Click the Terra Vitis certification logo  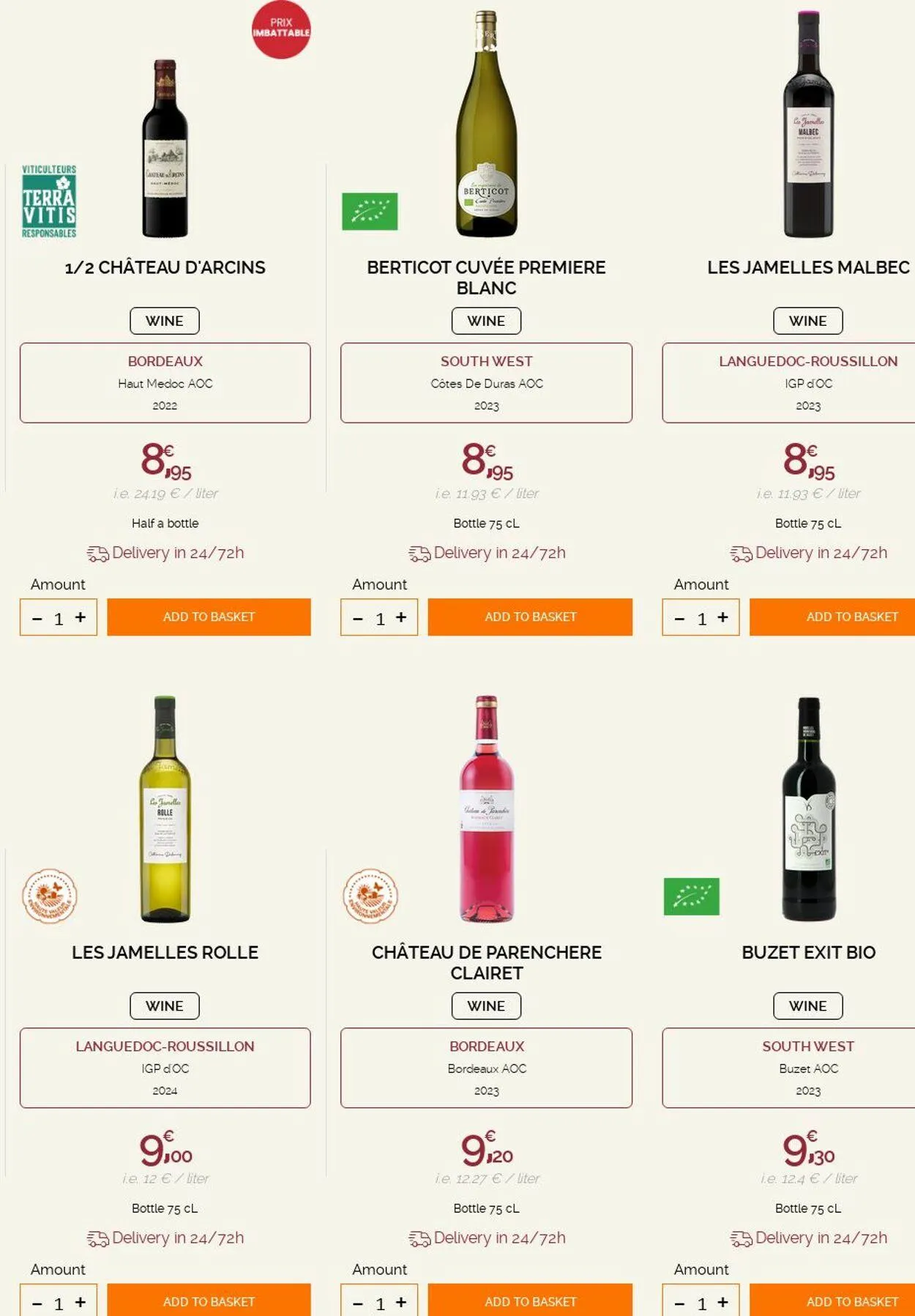49,201
